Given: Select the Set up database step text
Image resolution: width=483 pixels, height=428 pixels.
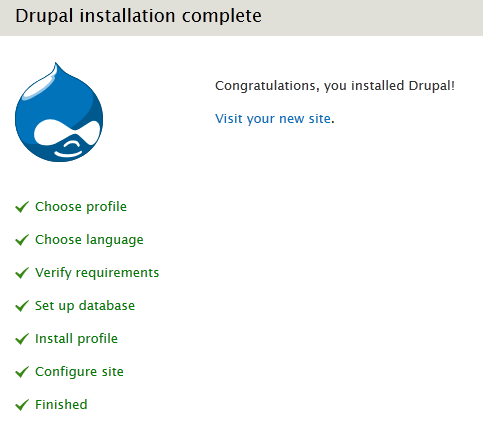Looking at the screenshot, I should coord(85,306).
